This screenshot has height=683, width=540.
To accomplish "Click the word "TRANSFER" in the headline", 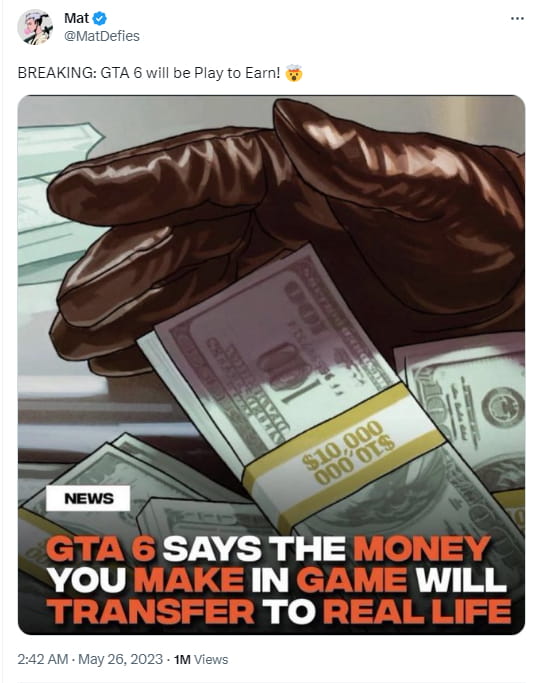I will tap(151, 612).
